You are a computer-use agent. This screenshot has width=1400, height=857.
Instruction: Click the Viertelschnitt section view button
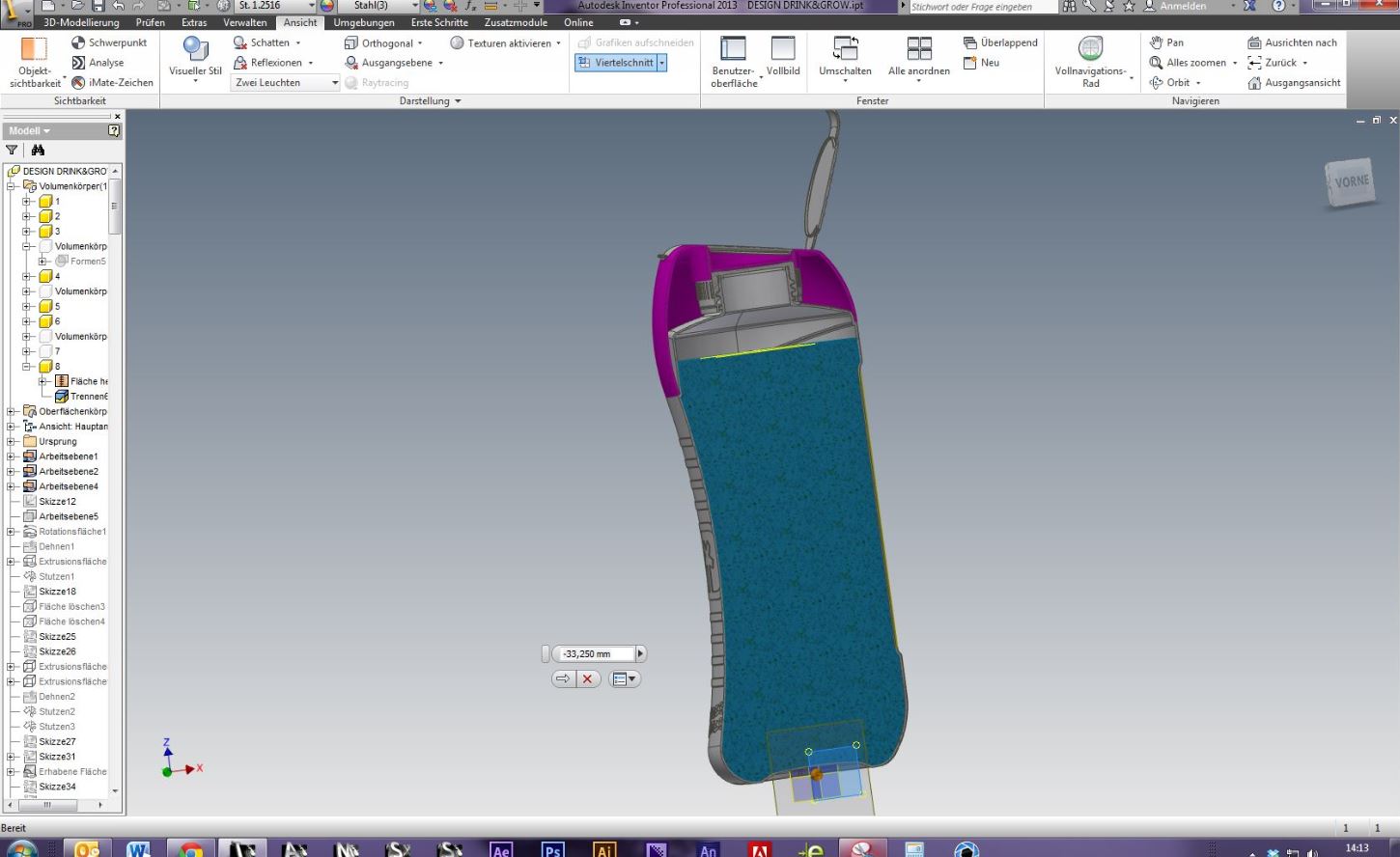615,62
